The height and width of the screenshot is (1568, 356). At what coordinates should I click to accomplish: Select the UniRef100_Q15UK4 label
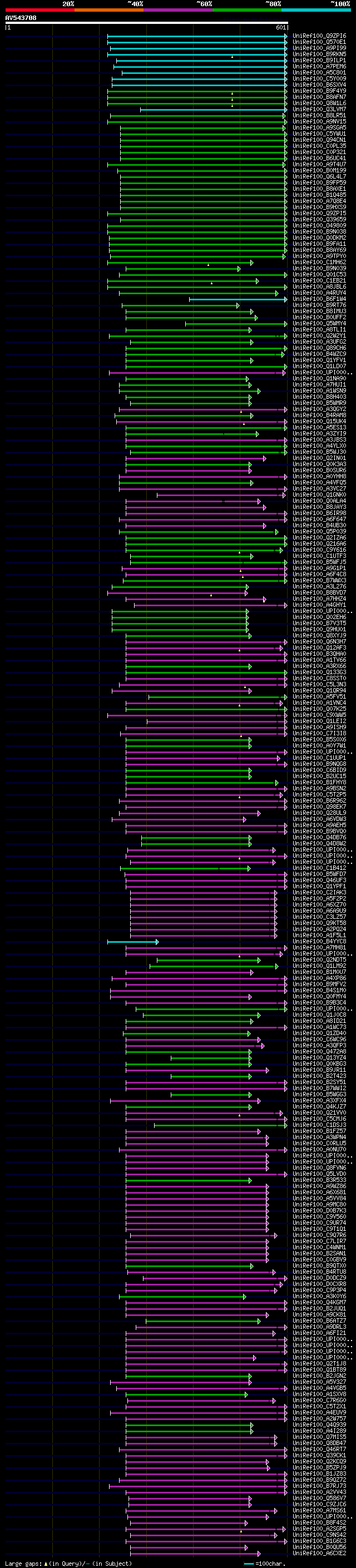[x=319, y=421]
